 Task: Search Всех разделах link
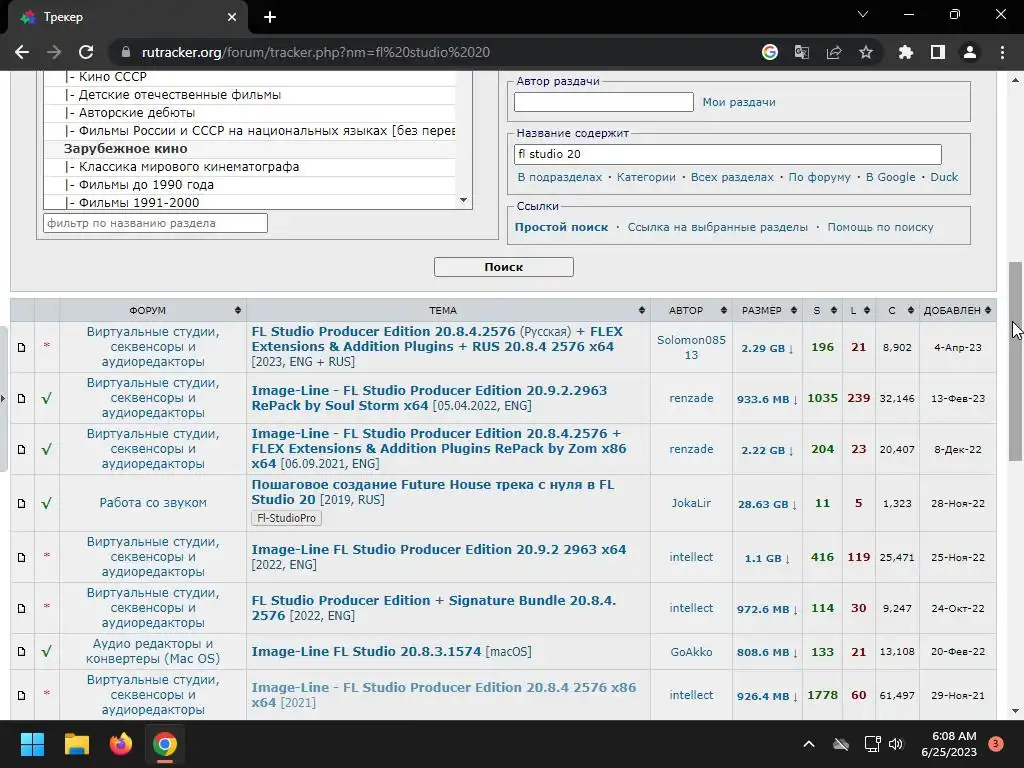coord(732,177)
